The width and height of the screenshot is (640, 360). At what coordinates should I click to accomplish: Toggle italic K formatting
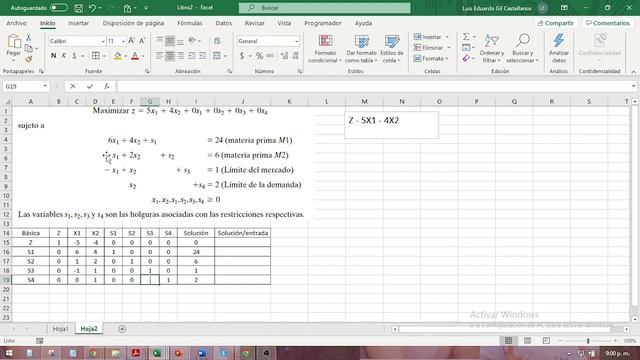click(64, 56)
